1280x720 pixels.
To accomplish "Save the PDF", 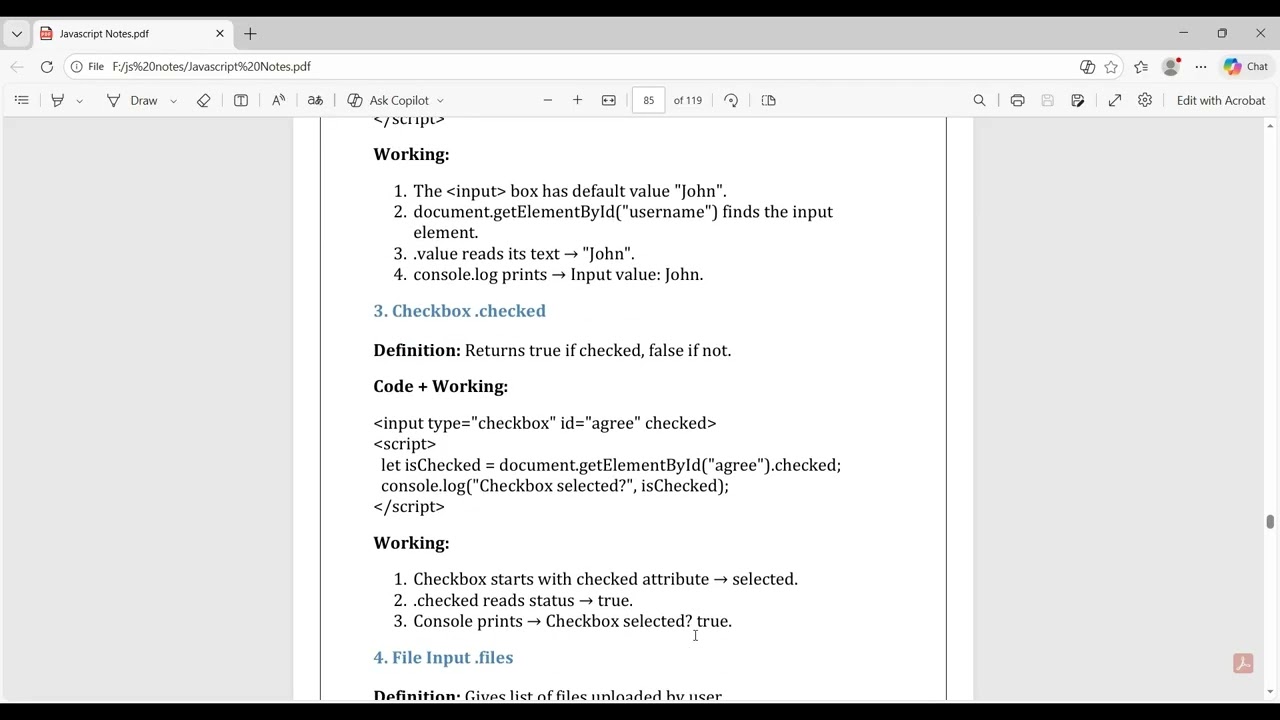I will coord(1048,100).
